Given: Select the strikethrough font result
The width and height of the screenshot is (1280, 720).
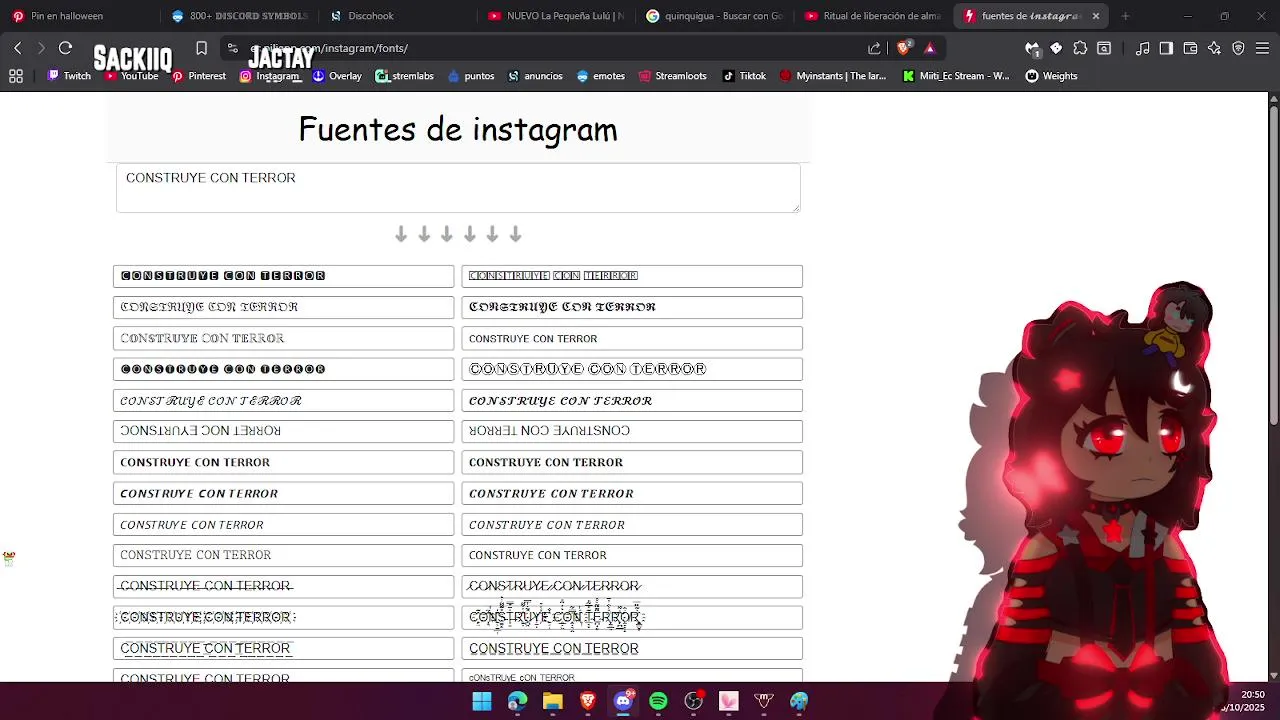Looking at the screenshot, I should 283,586.
